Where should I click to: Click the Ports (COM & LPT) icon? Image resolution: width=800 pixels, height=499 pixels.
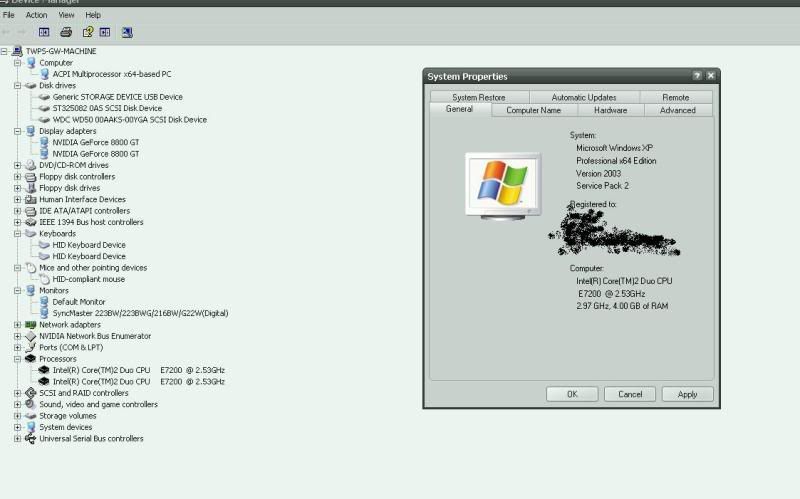[x=31, y=347]
